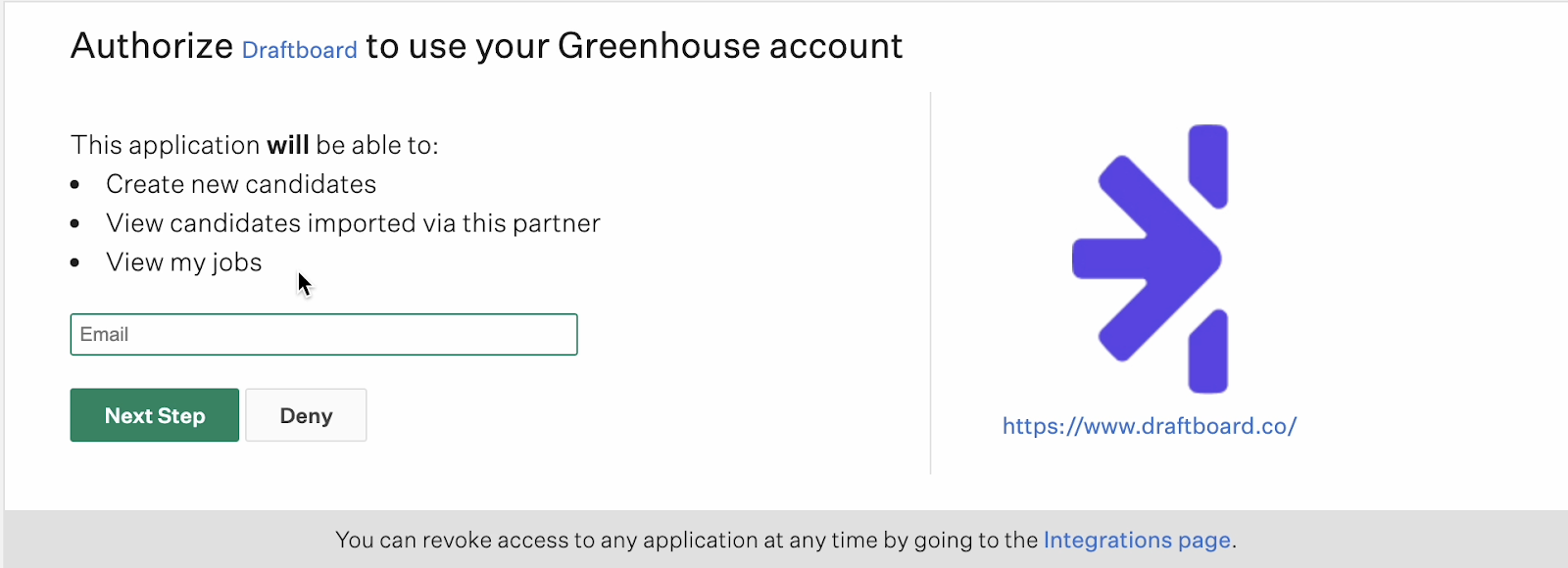The width and height of the screenshot is (1568, 568).
Task: Click 'This application' intro text
Action: pos(166,145)
